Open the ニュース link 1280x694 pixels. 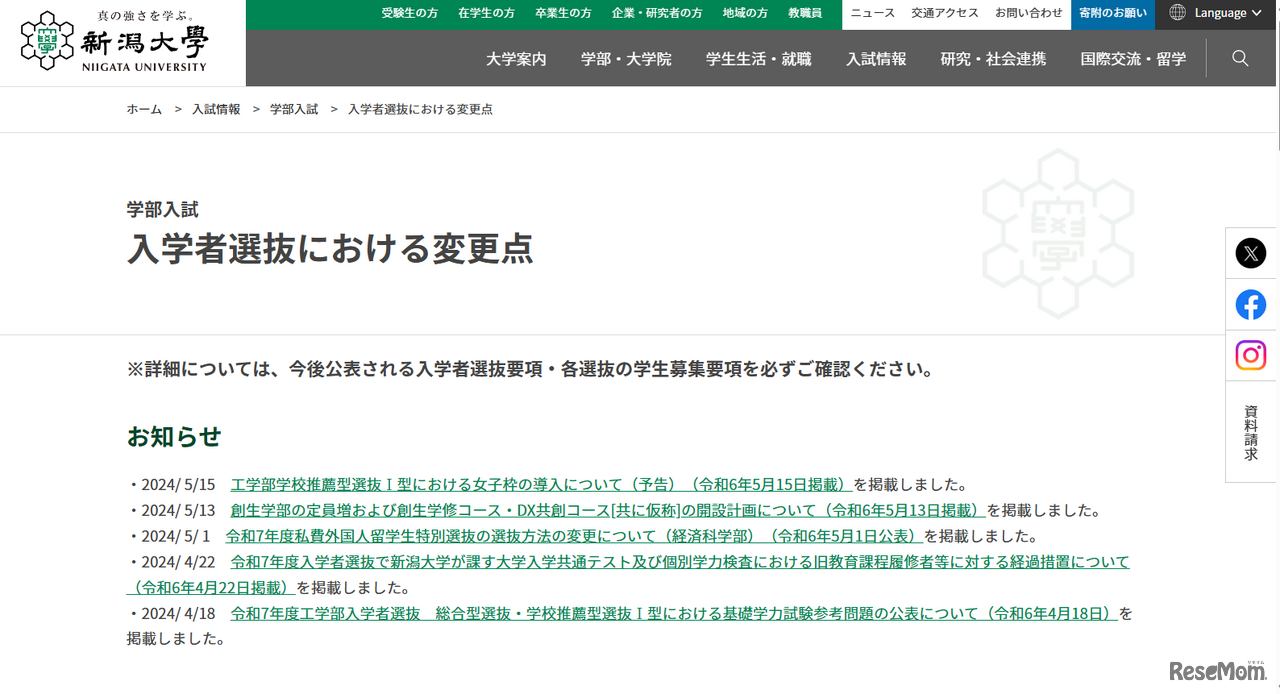pos(872,13)
